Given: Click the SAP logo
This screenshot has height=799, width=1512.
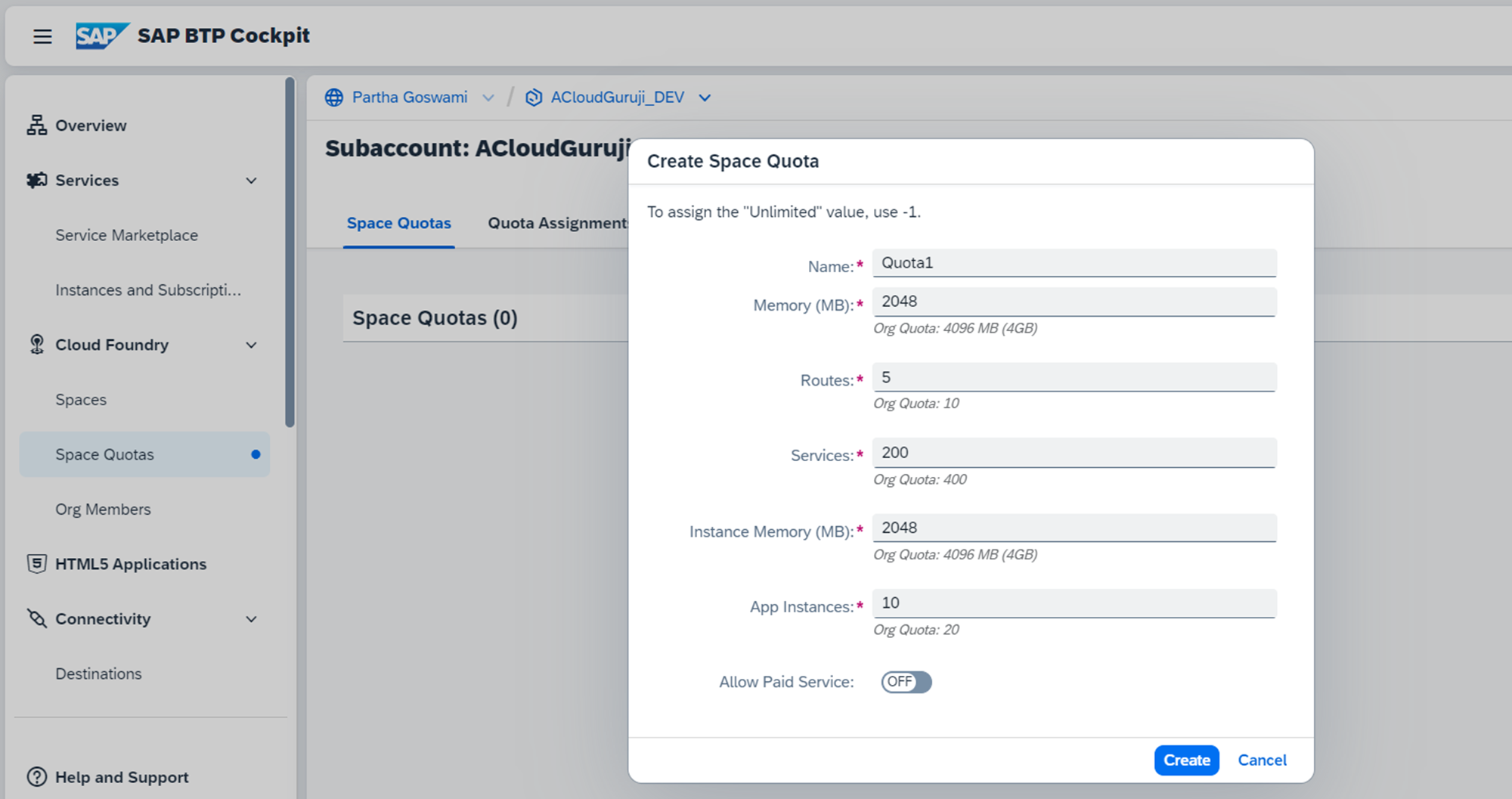Looking at the screenshot, I should point(101,36).
